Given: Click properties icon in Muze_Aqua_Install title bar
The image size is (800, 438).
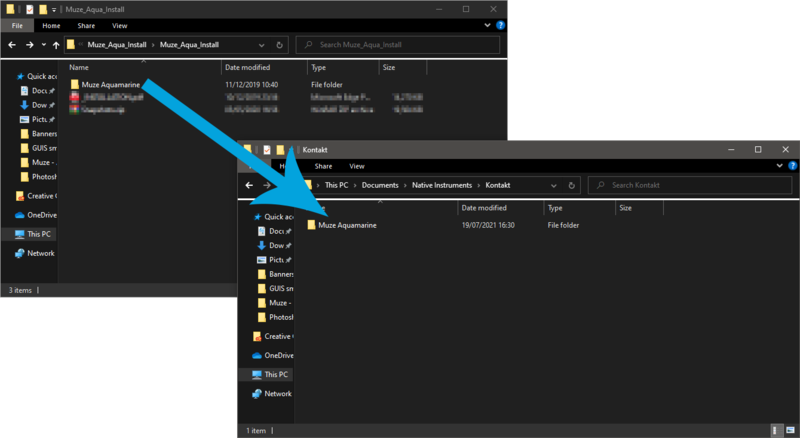Looking at the screenshot, I should click(x=30, y=9).
